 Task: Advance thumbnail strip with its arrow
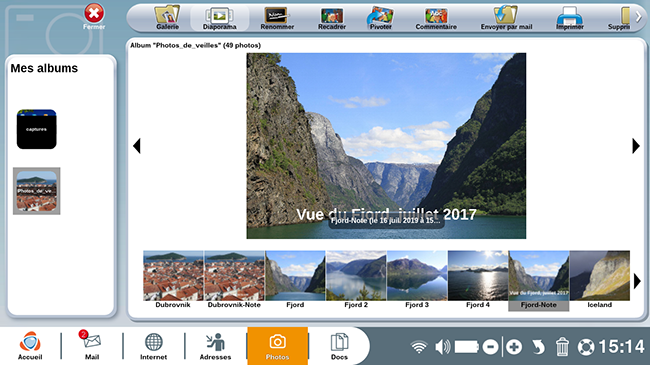click(637, 281)
